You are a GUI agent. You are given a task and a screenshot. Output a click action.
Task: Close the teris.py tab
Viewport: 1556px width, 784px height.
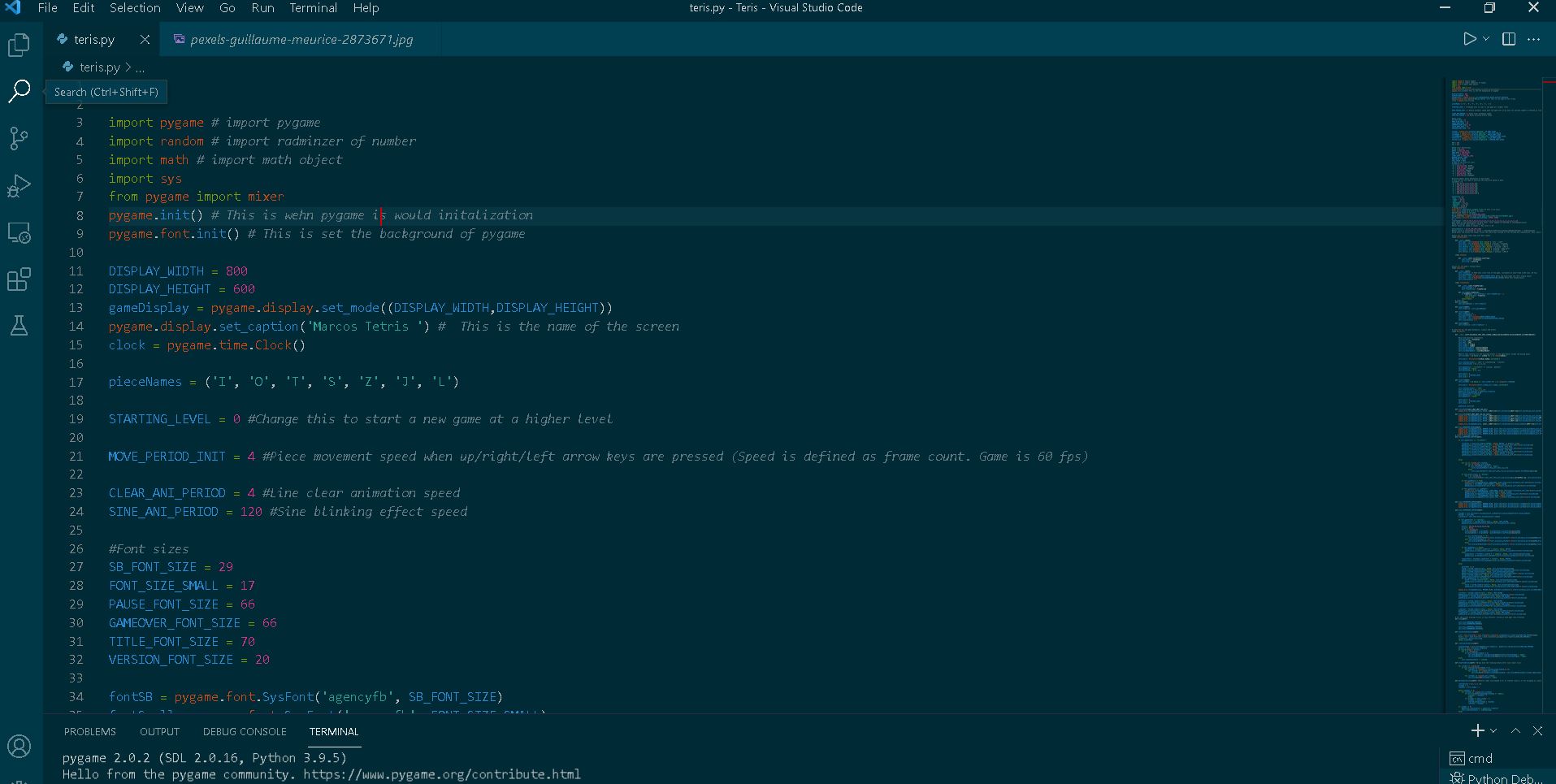pyautogui.click(x=145, y=39)
